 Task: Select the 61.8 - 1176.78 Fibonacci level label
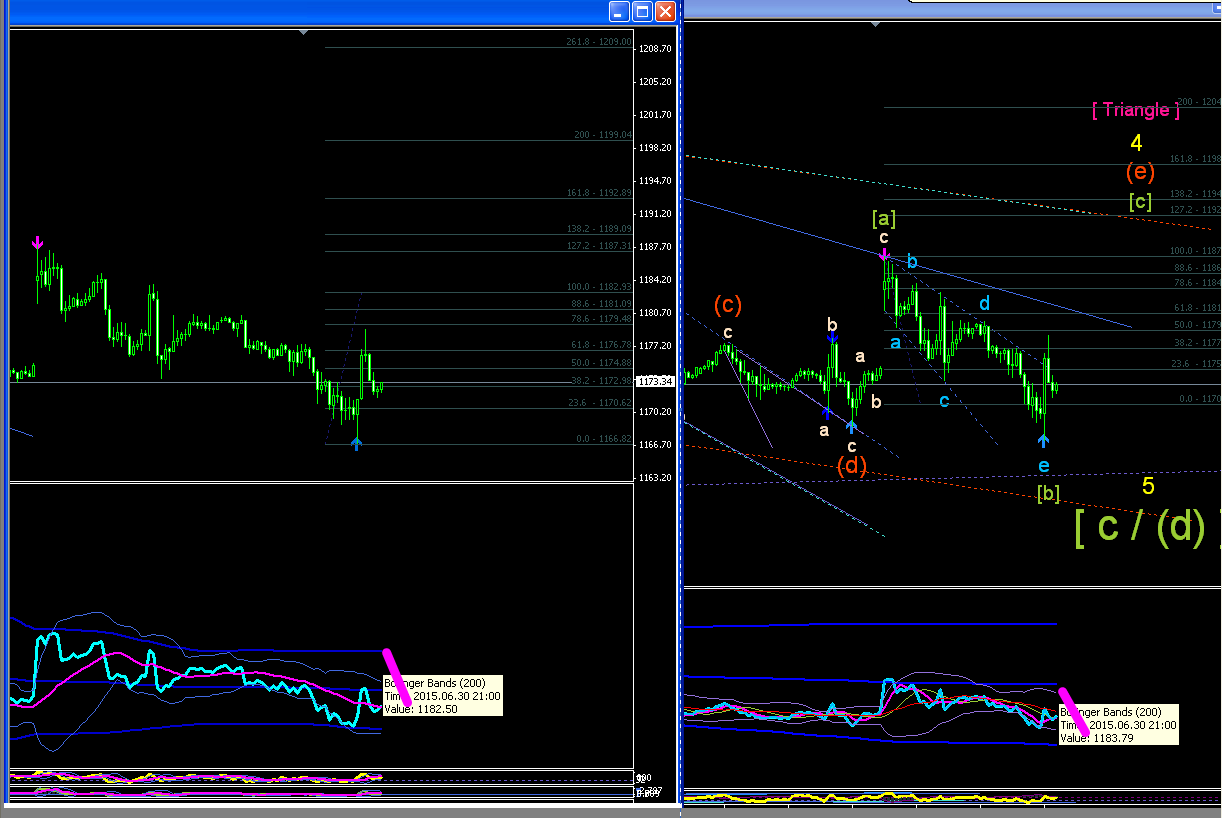click(601, 345)
